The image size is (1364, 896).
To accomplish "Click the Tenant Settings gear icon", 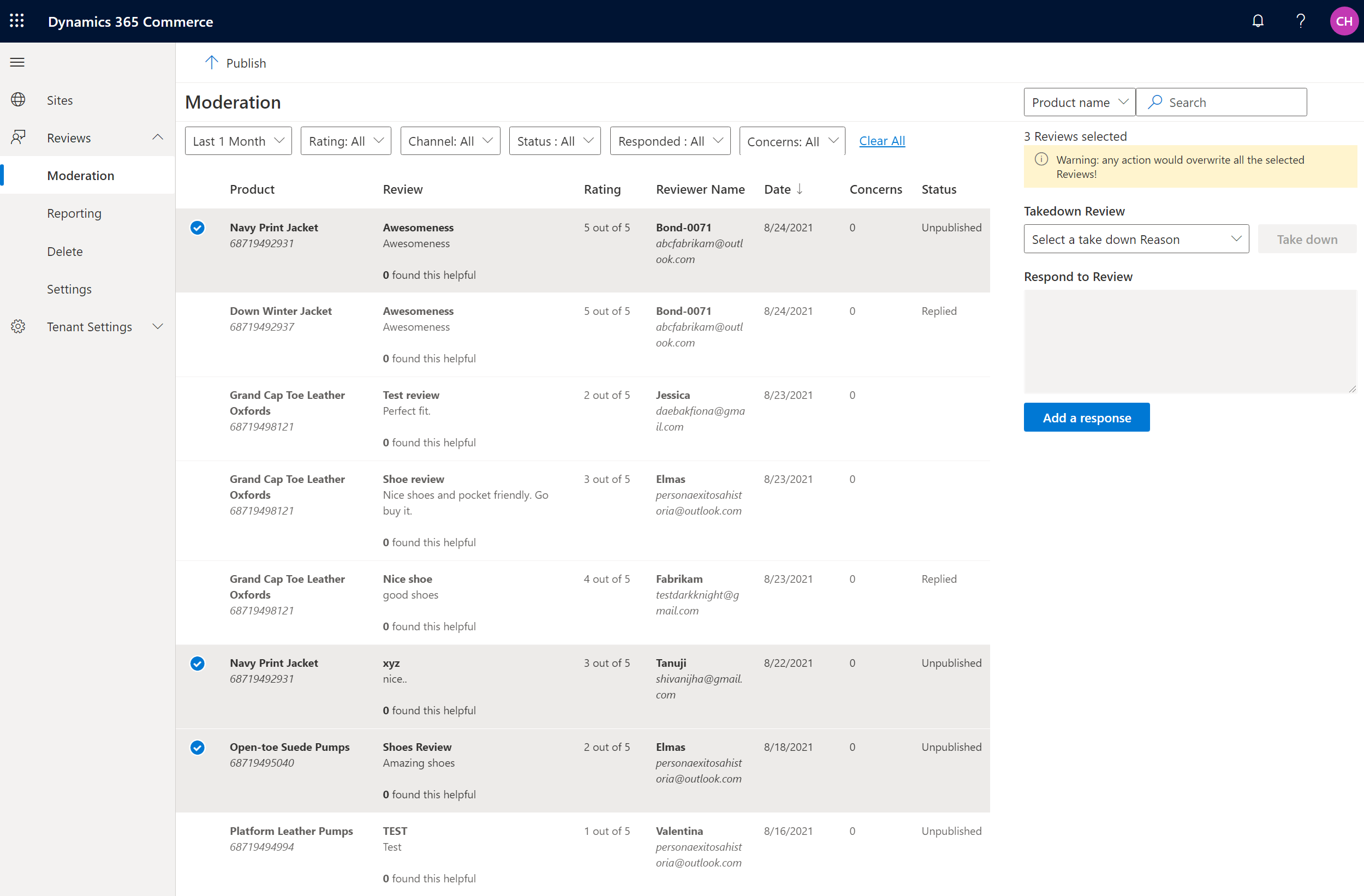I will click(18, 326).
